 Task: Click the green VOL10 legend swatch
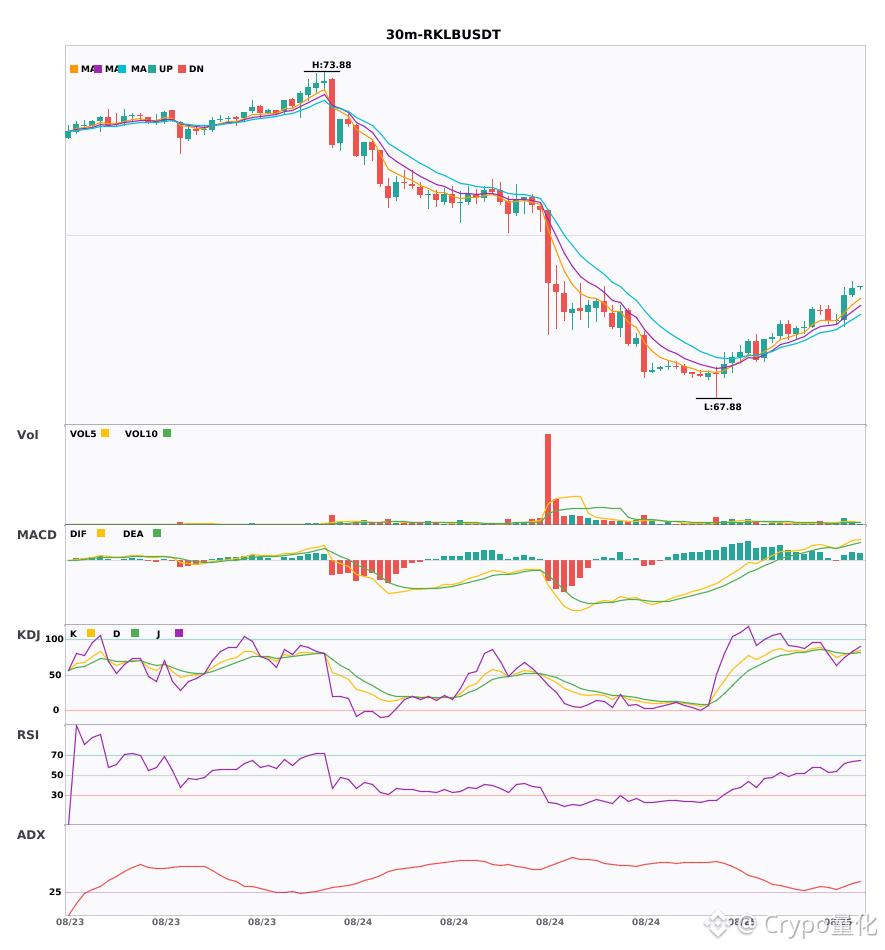click(x=167, y=433)
